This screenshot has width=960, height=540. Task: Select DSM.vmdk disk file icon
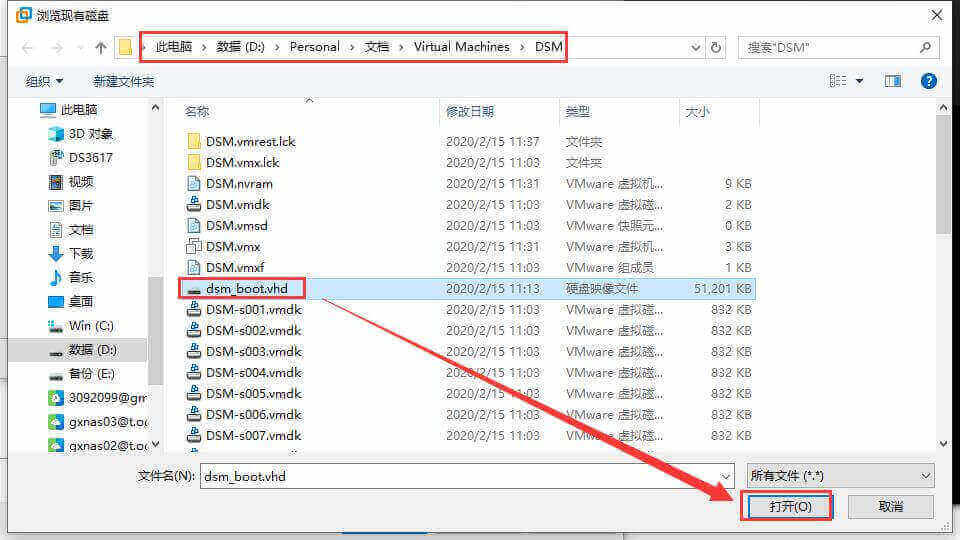(x=193, y=204)
